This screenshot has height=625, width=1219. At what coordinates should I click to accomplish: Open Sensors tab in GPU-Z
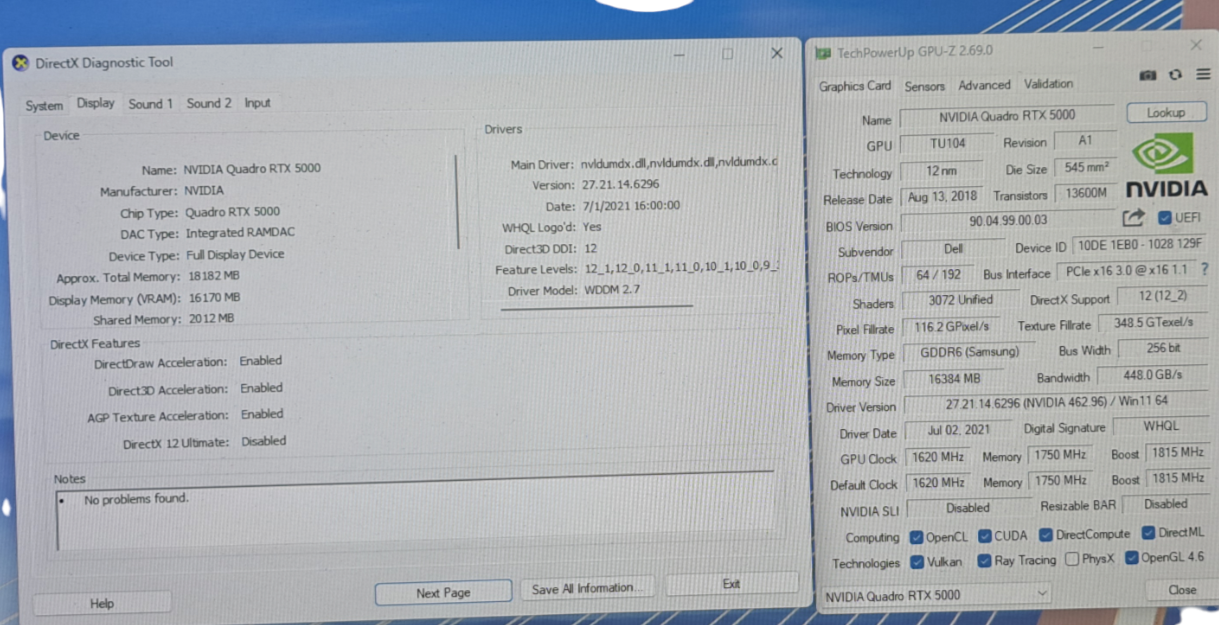click(925, 86)
